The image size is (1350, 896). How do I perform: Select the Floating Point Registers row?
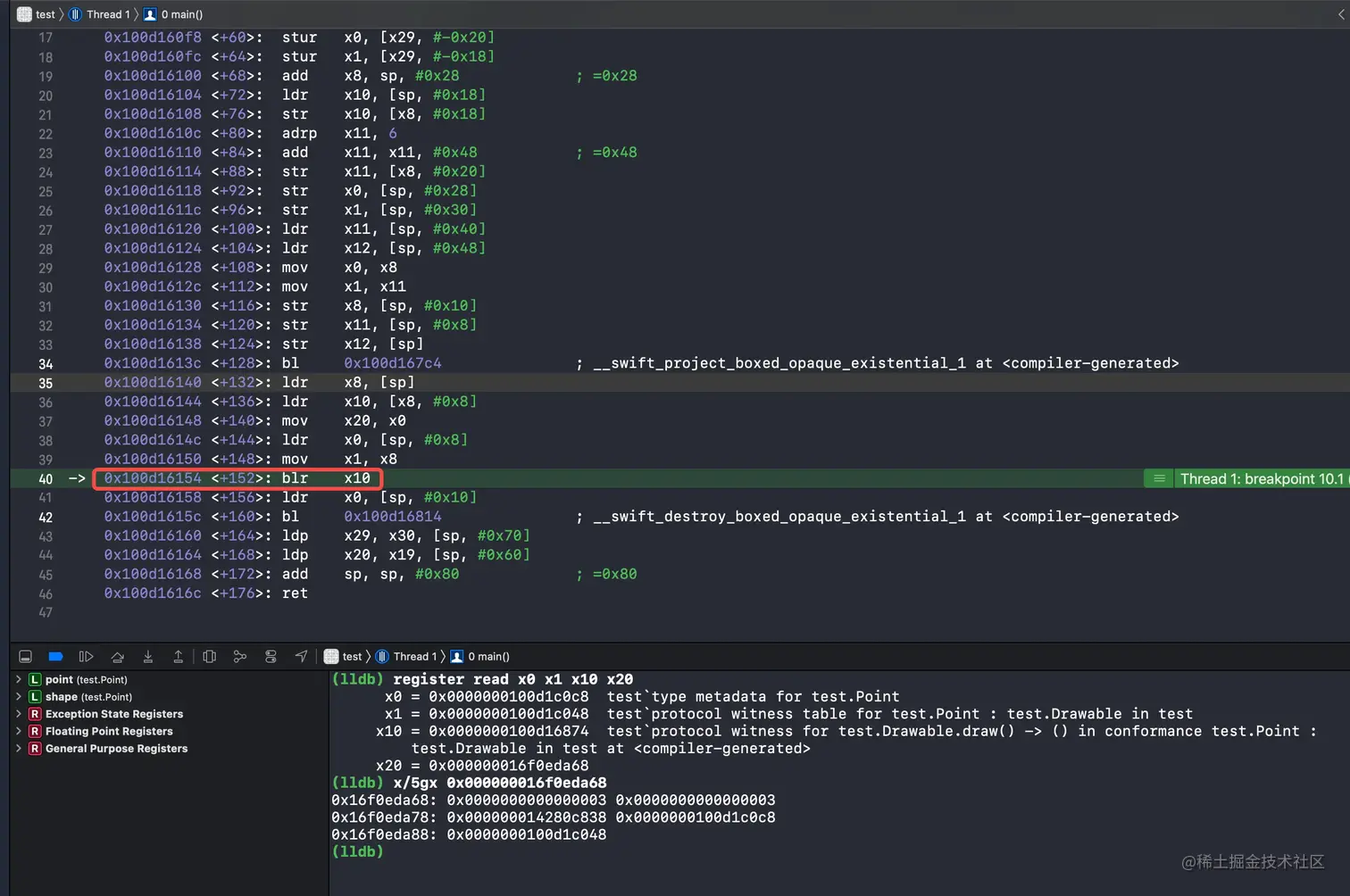click(170, 731)
